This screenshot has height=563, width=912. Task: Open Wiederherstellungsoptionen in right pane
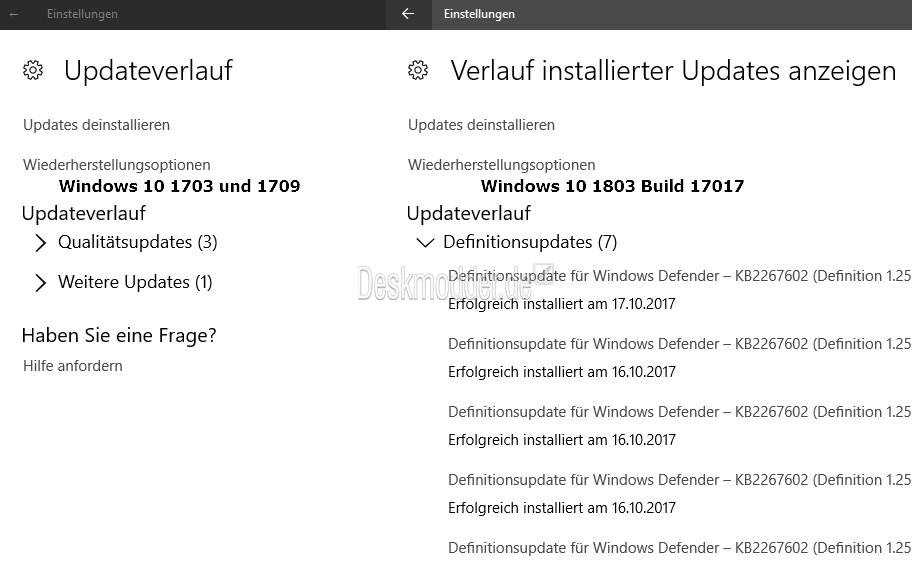click(x=502, y=165)
